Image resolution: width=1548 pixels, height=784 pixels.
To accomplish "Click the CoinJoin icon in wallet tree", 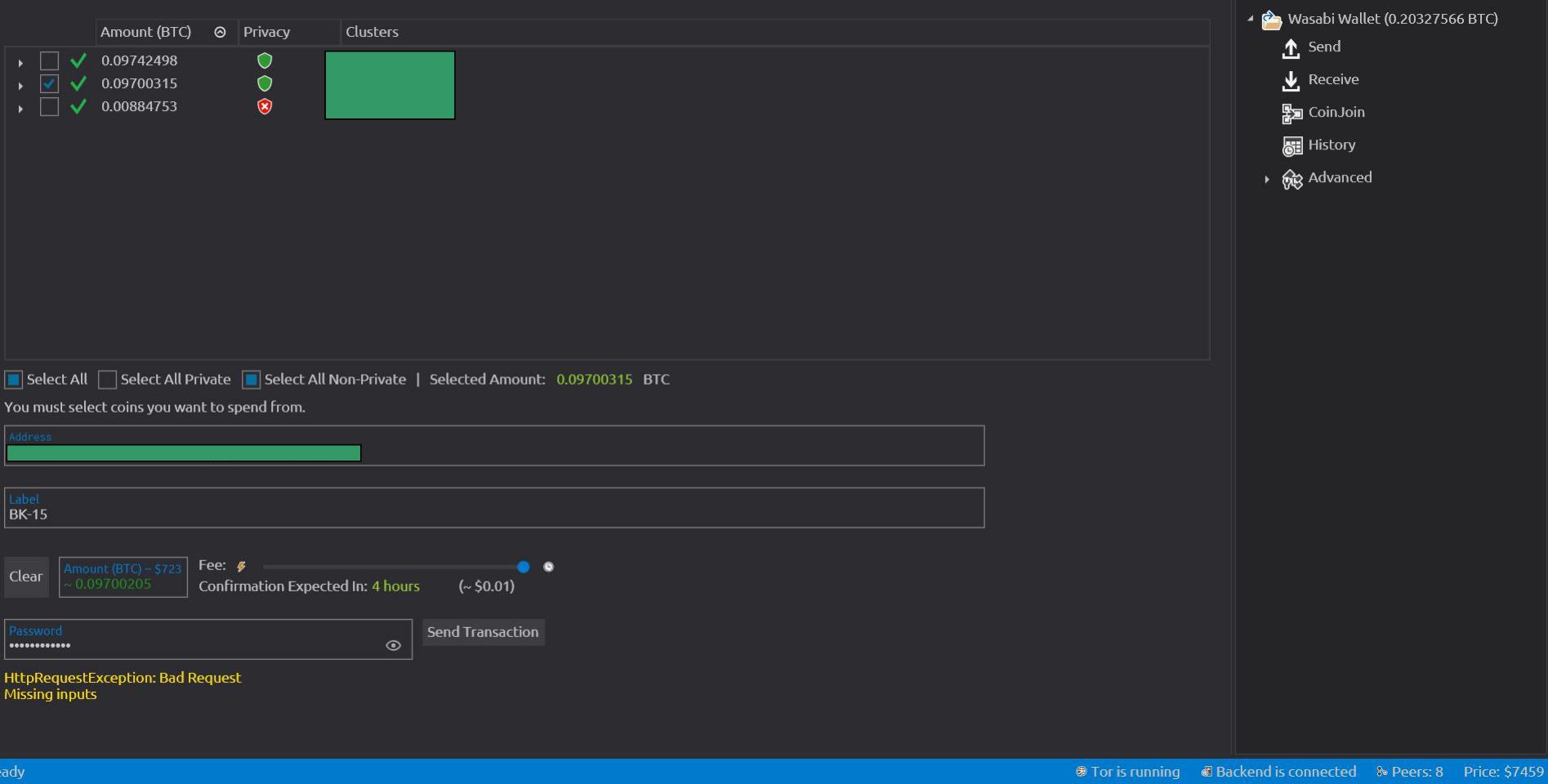I will tap(1291, 114).
